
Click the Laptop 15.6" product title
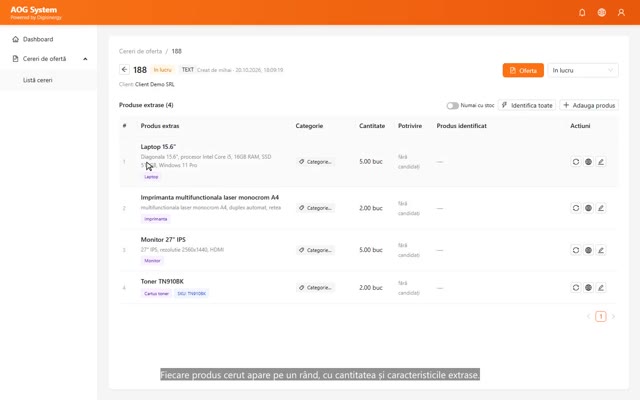pyautogui.click(x=158, y=147)
